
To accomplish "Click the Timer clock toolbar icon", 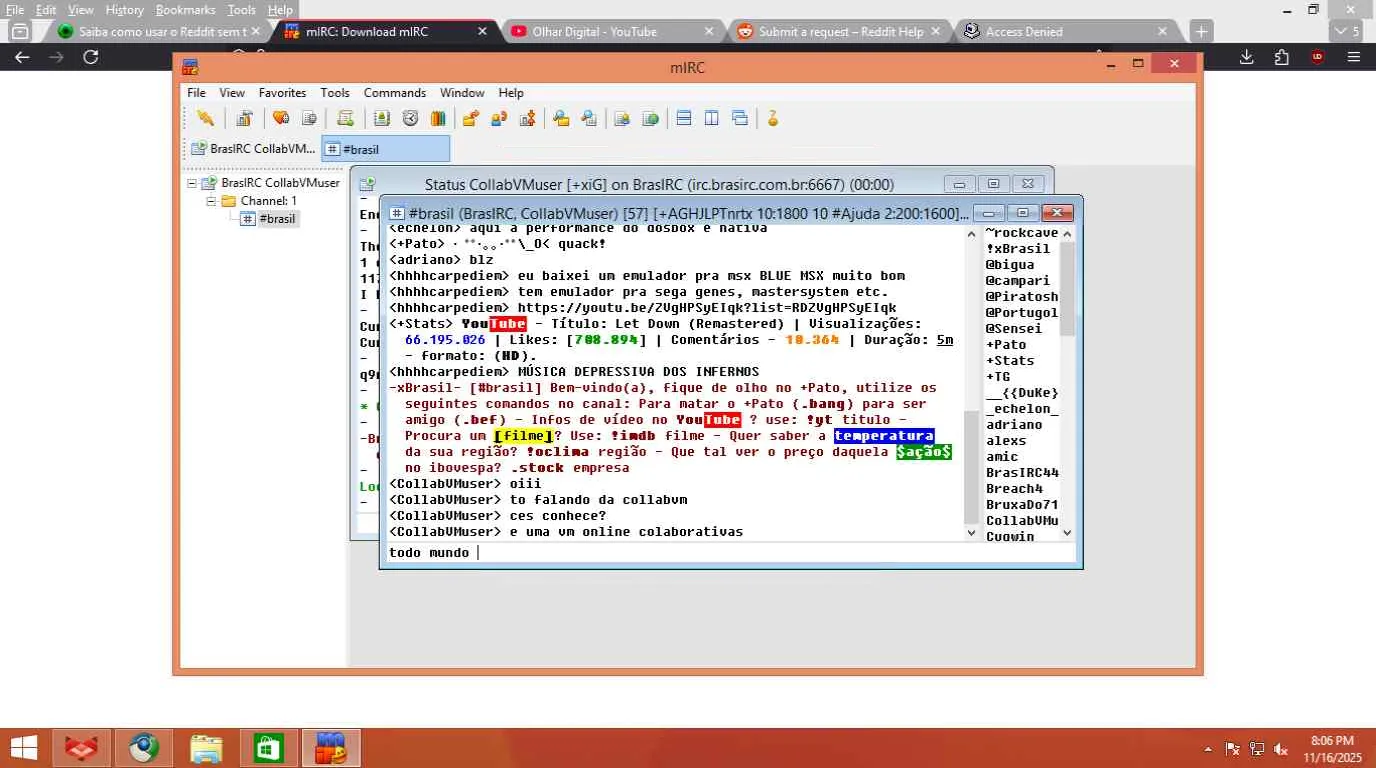I will click(410, 118).
